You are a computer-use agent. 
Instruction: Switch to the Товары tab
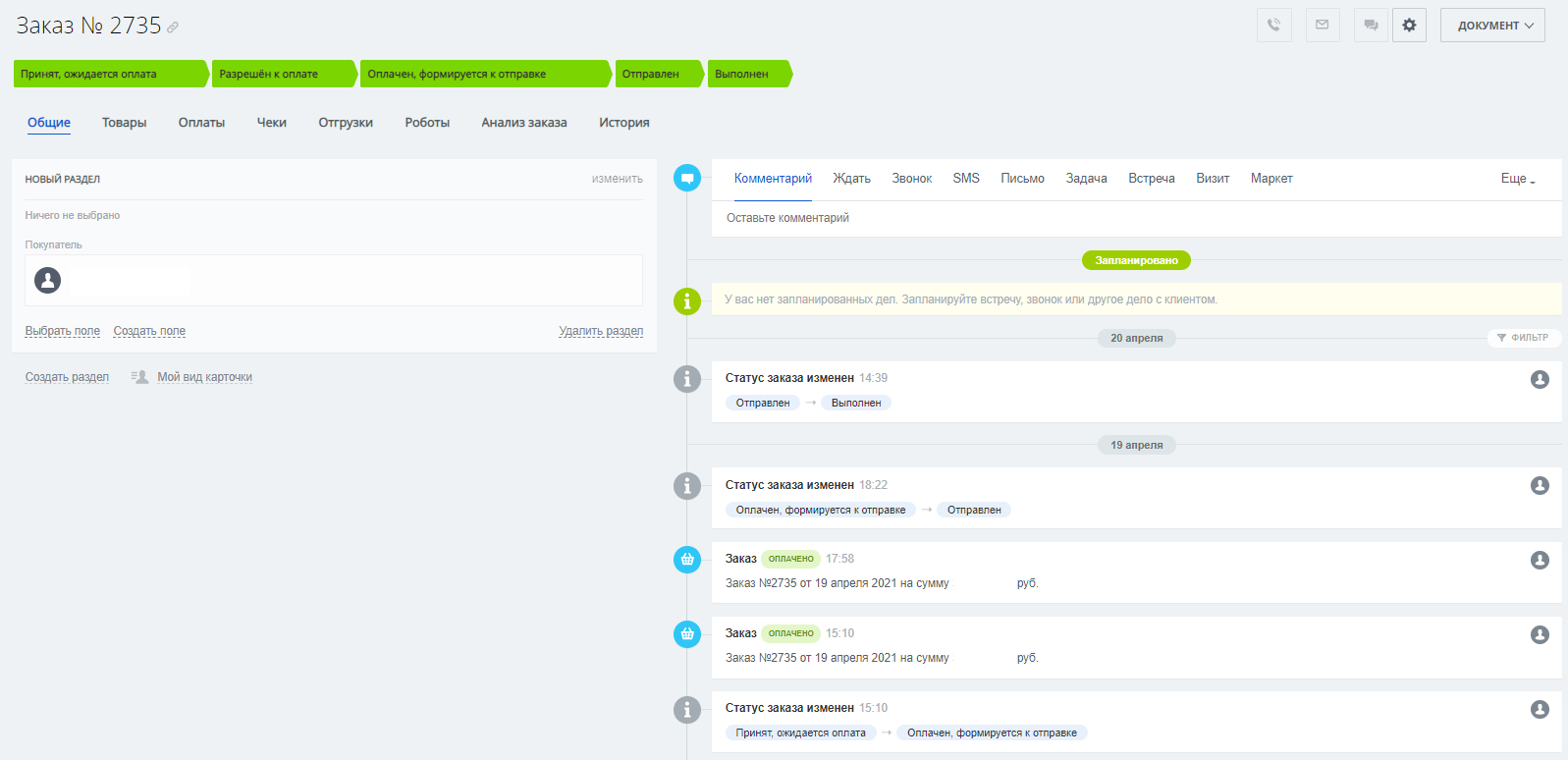point(124,123)
